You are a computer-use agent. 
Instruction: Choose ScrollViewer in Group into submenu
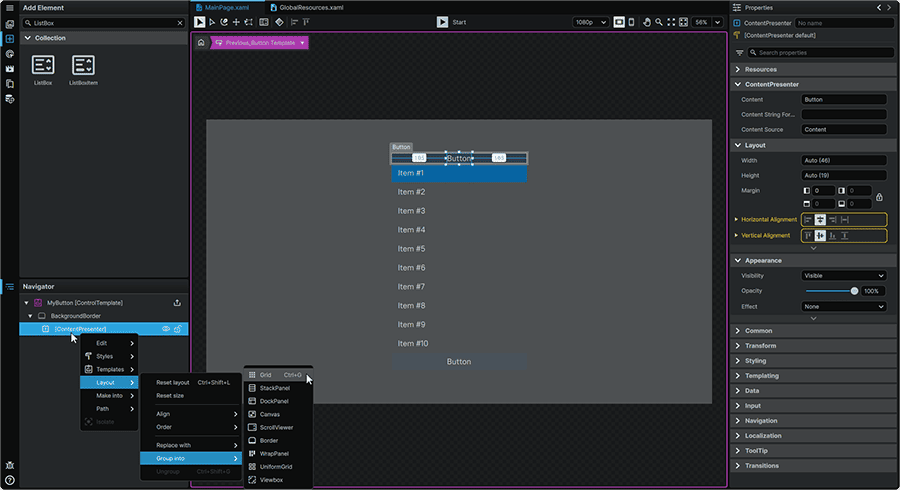(278, 427)
